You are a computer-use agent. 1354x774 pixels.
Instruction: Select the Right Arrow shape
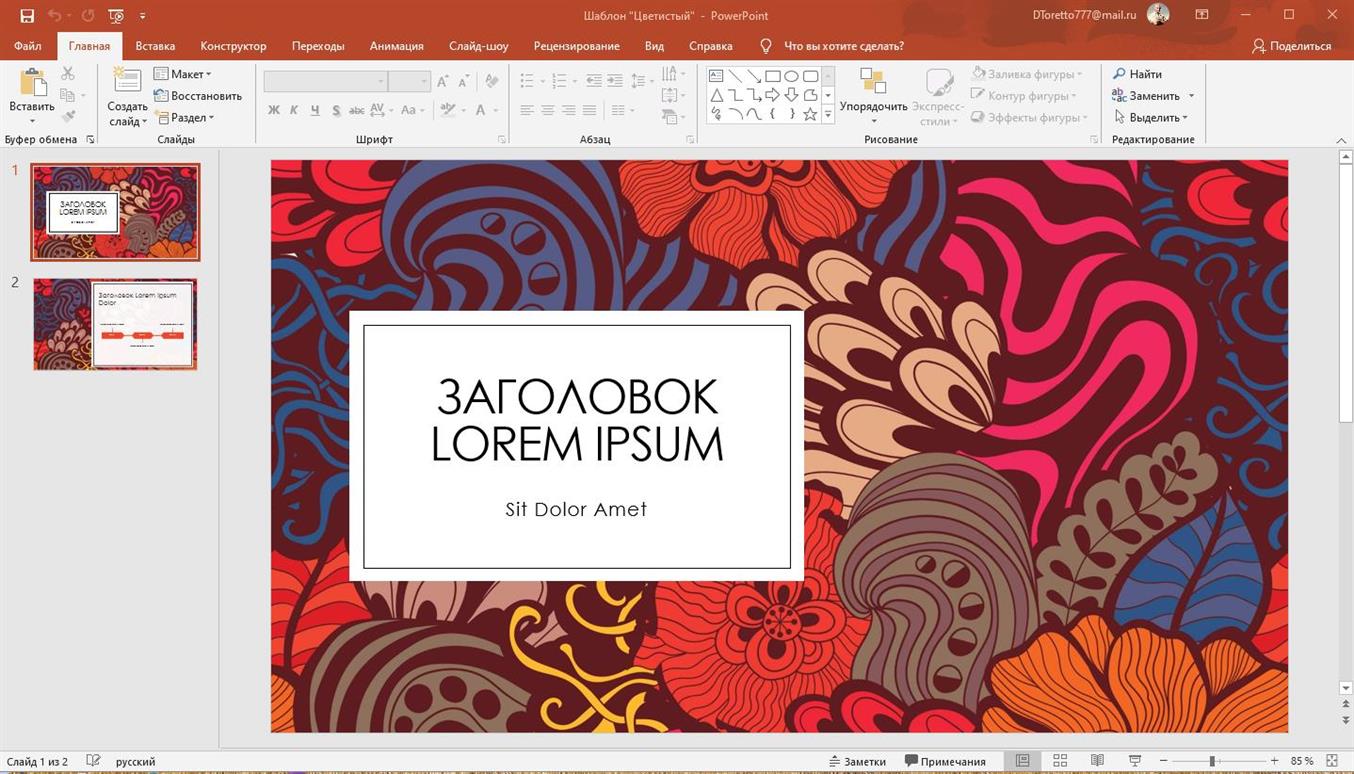772,95
